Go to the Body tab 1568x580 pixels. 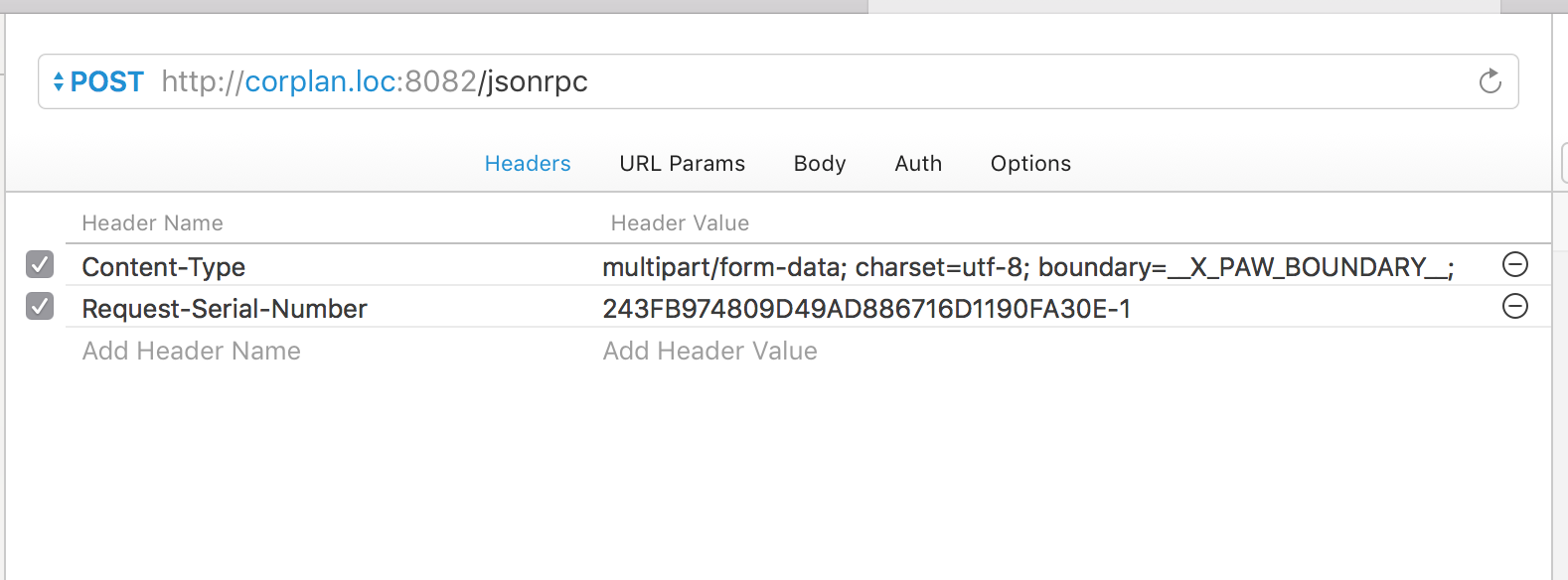(819, 164)
